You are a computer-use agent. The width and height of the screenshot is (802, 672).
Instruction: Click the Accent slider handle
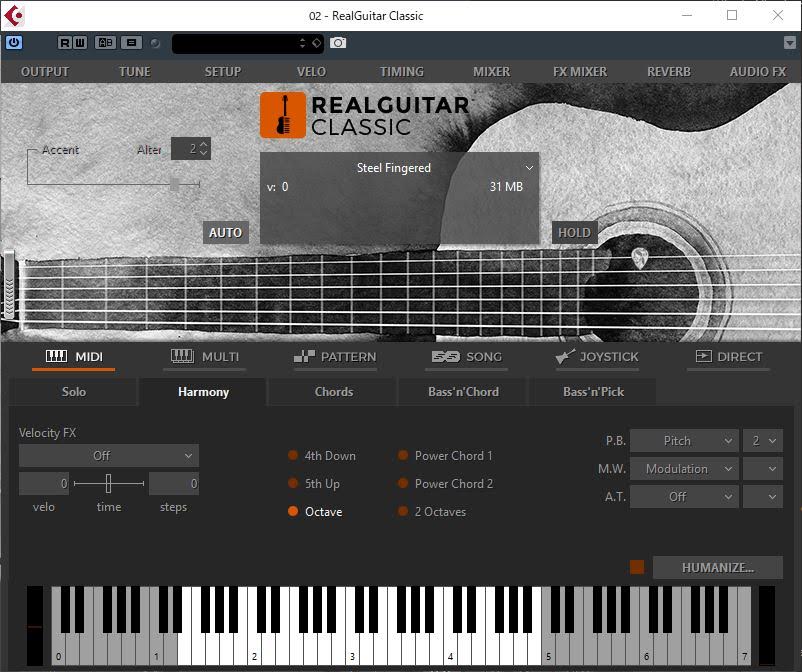[175, 184]
